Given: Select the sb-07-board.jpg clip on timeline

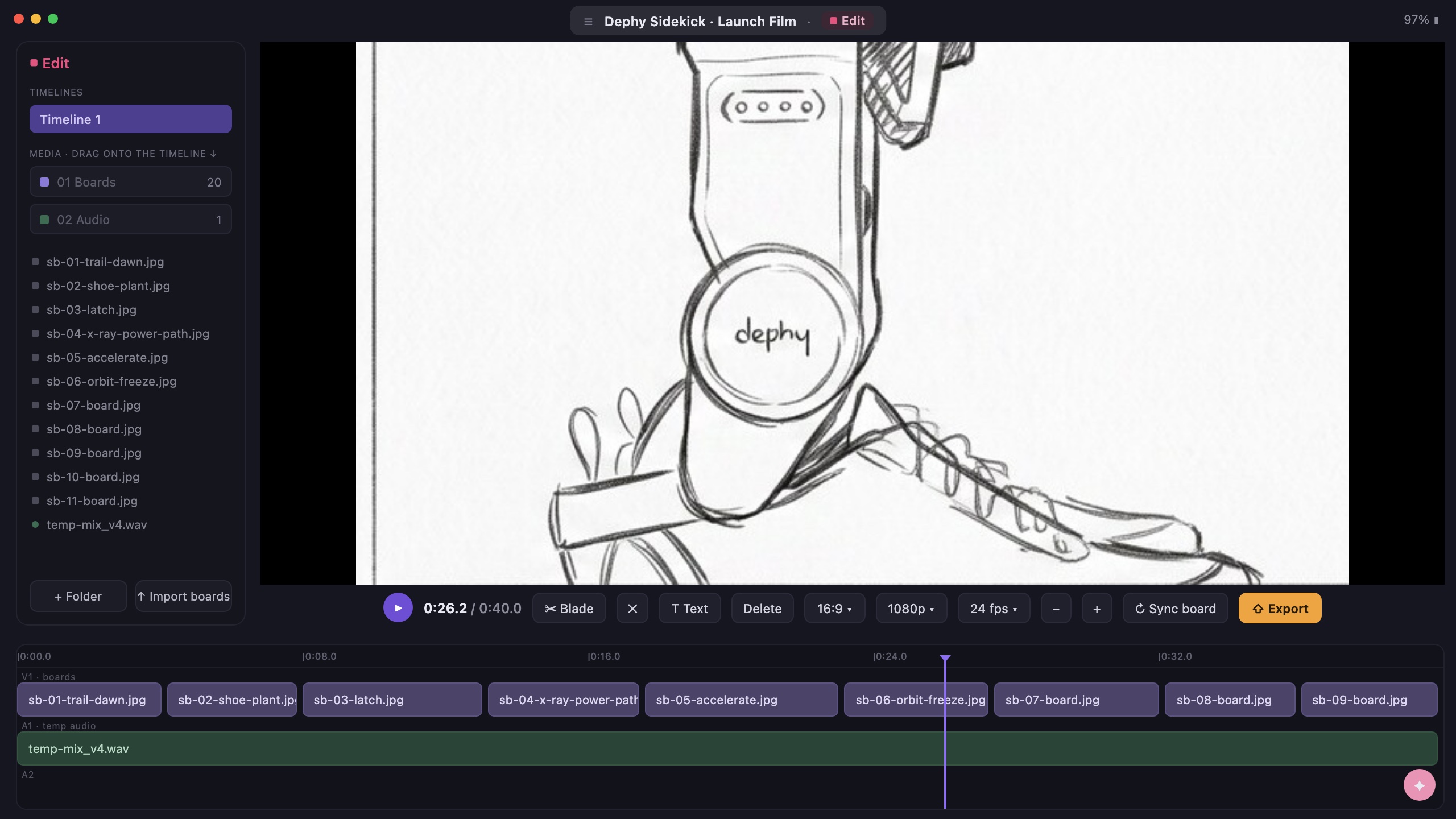Looking at the screenshot, I should tap(1077, 700).
